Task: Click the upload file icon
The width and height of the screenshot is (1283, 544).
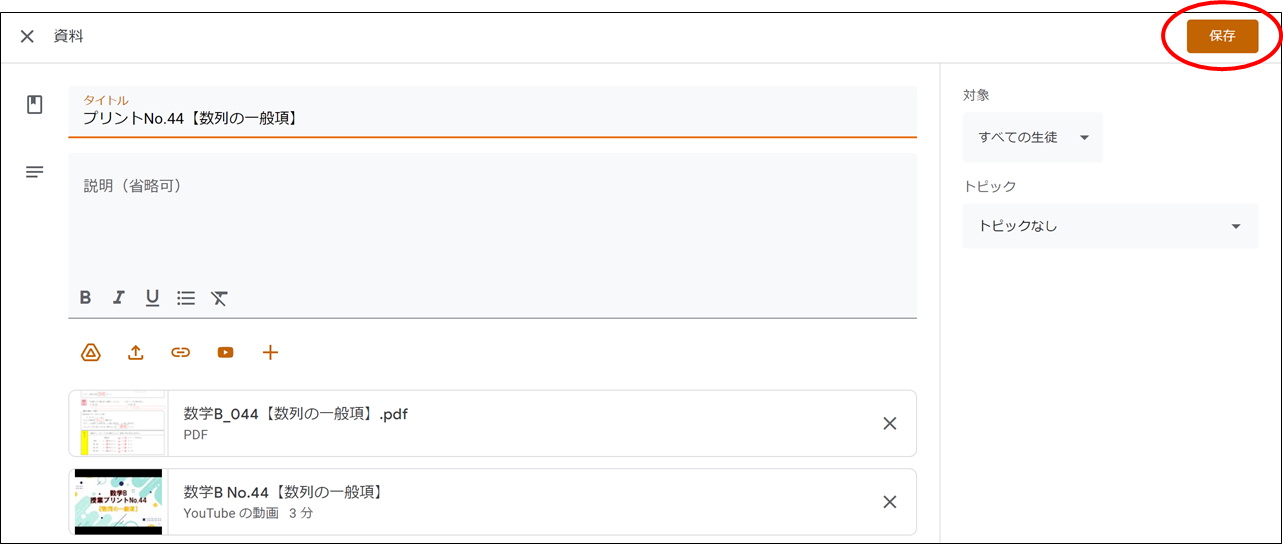Action: [x=136, y=352]
